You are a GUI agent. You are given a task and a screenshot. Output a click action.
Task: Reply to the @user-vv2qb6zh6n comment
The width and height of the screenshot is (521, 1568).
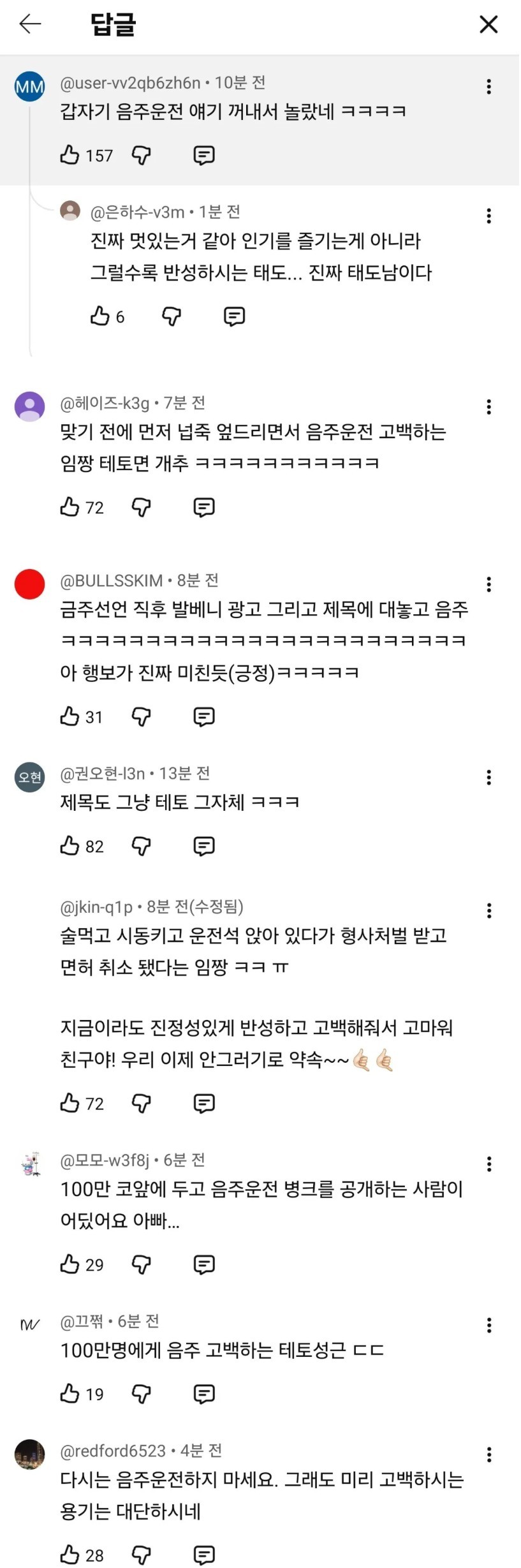[x=204, y=155]
